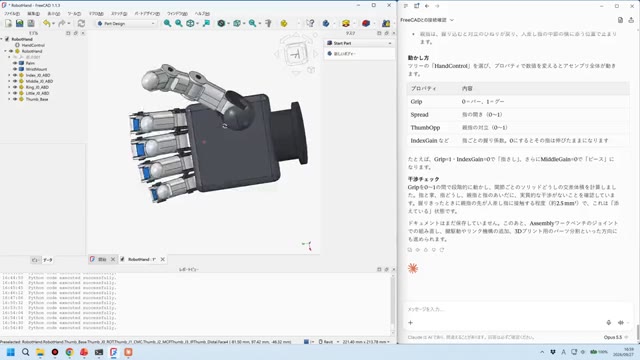Share the Claude conversation
The height and width of the screenshot is (360, 640).
pyautogui.click(x=631, y=20)
